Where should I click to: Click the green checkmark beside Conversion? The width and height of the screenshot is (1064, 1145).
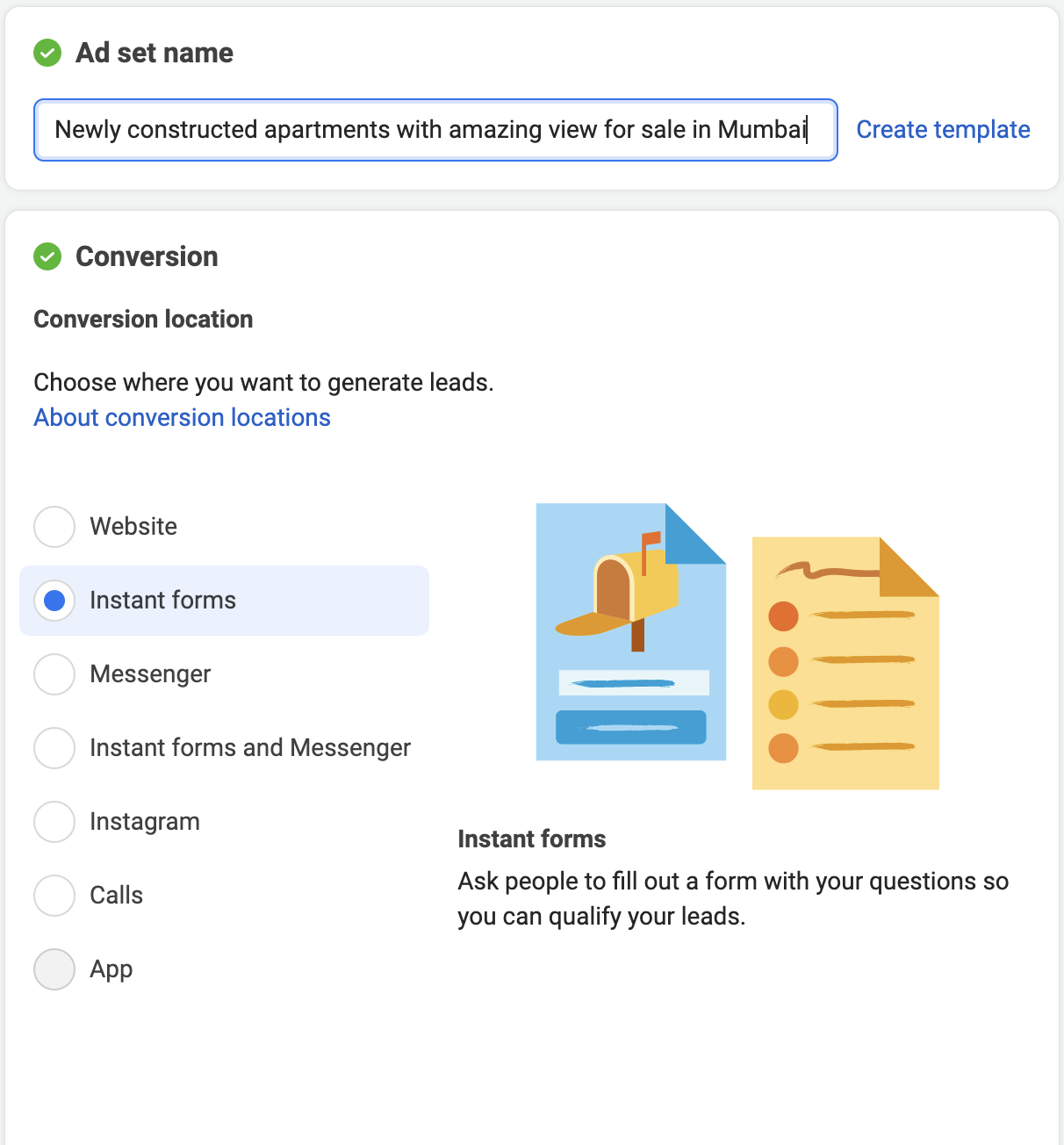47,256
